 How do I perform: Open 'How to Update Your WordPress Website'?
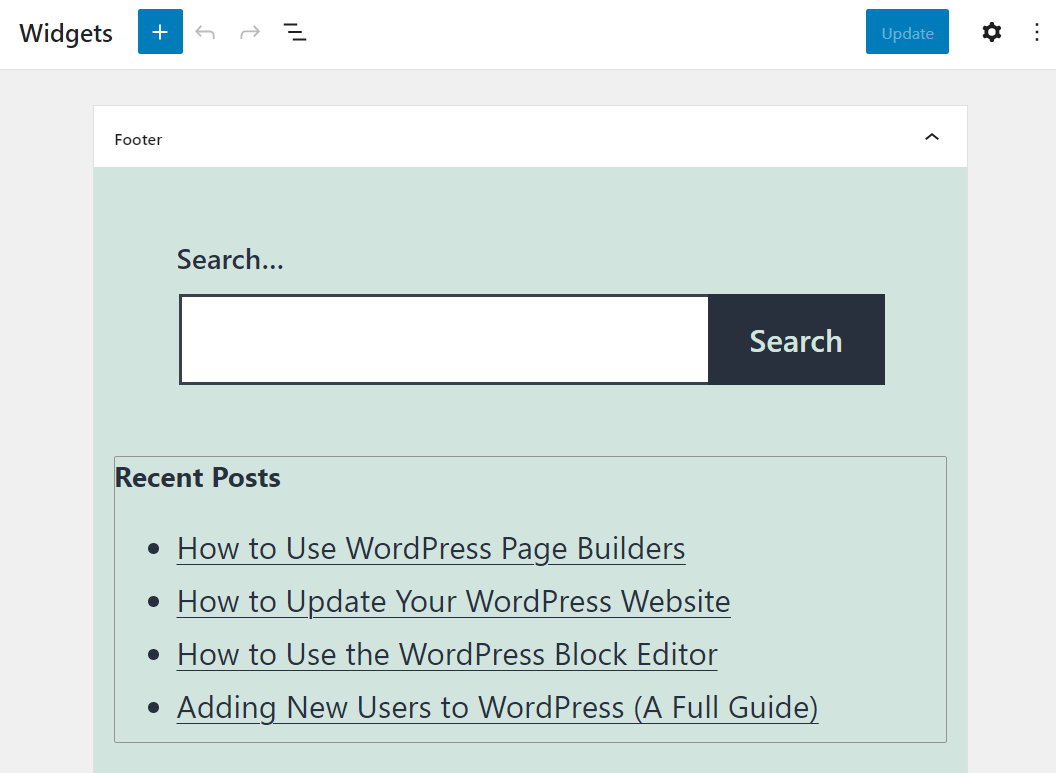[453, 601]
